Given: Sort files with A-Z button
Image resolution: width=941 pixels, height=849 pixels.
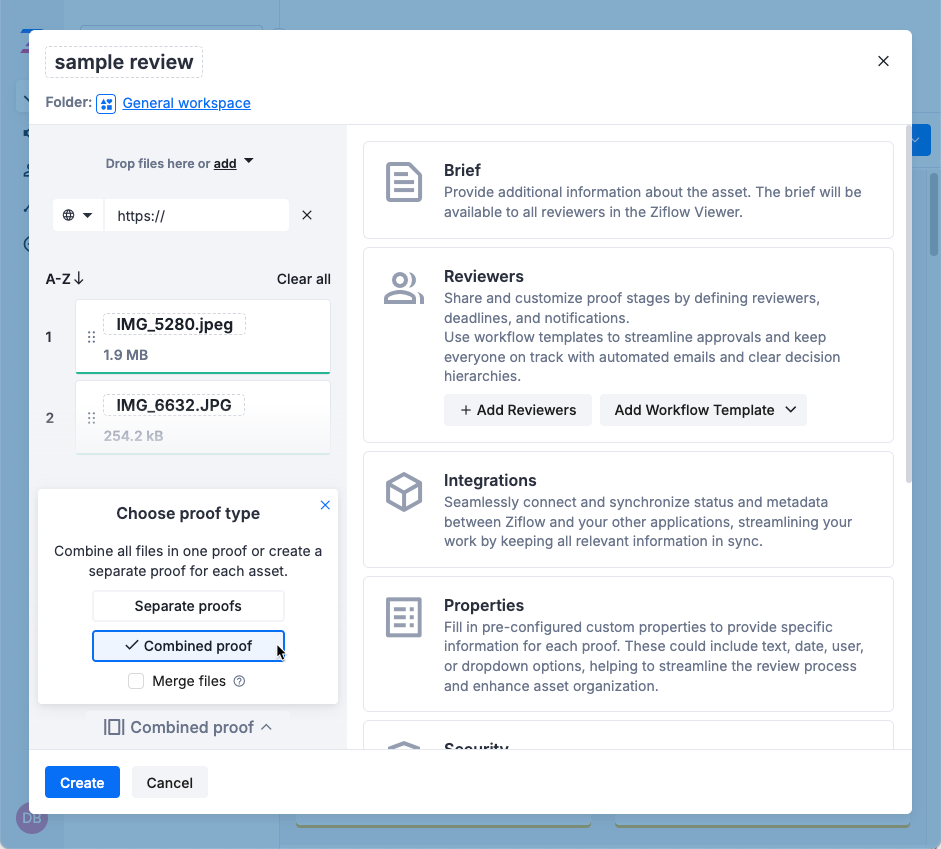Looking at the screenshot, I should [65, 279].
